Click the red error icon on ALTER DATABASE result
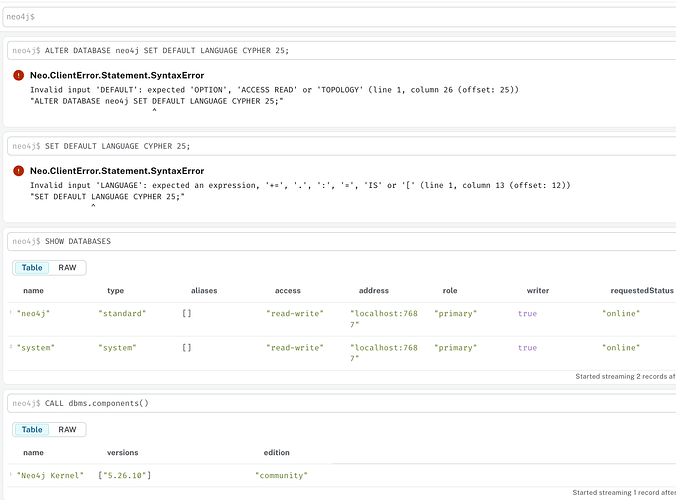 [19, 75]
